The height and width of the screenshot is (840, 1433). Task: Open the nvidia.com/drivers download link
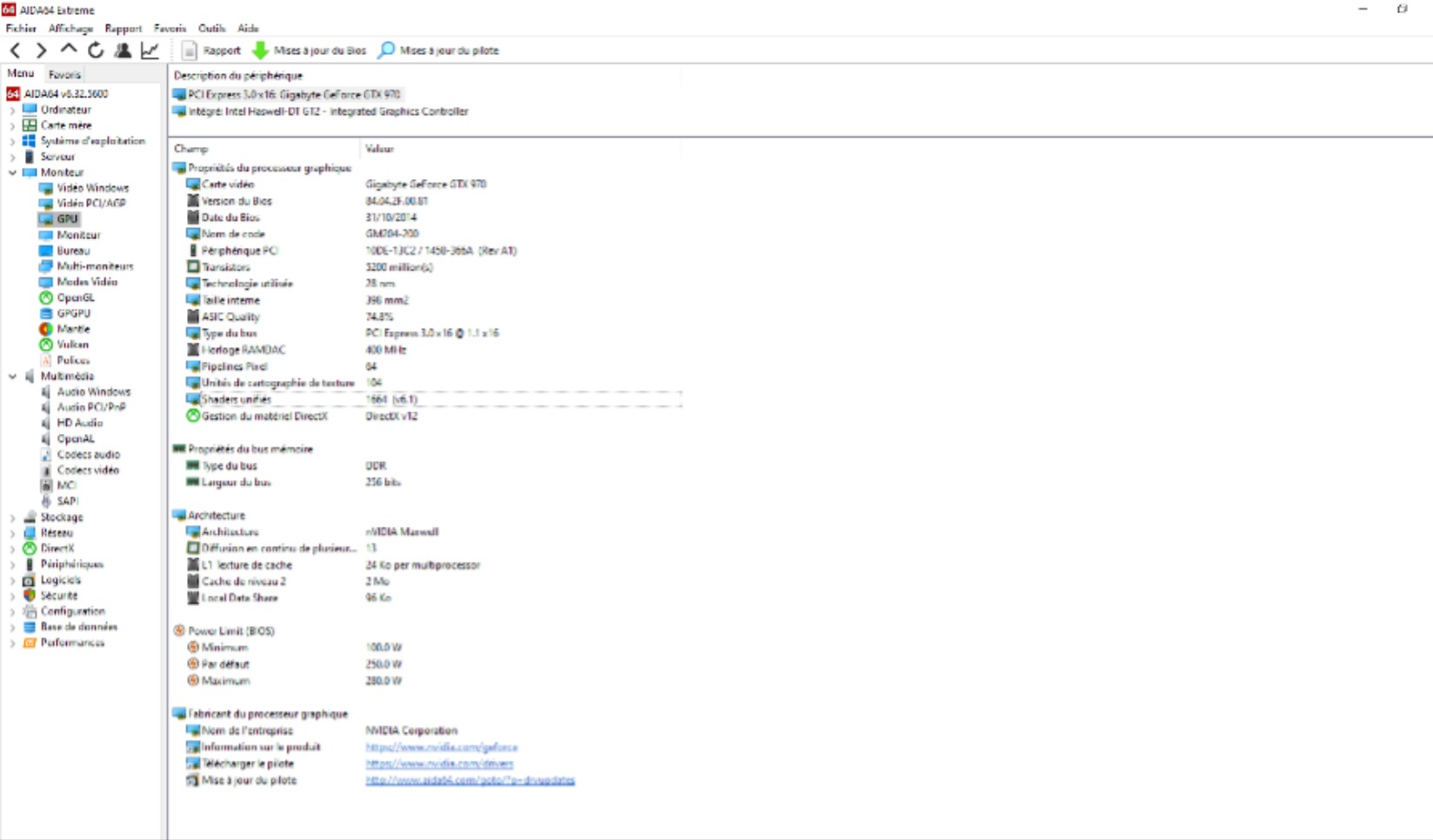(439, 764)
